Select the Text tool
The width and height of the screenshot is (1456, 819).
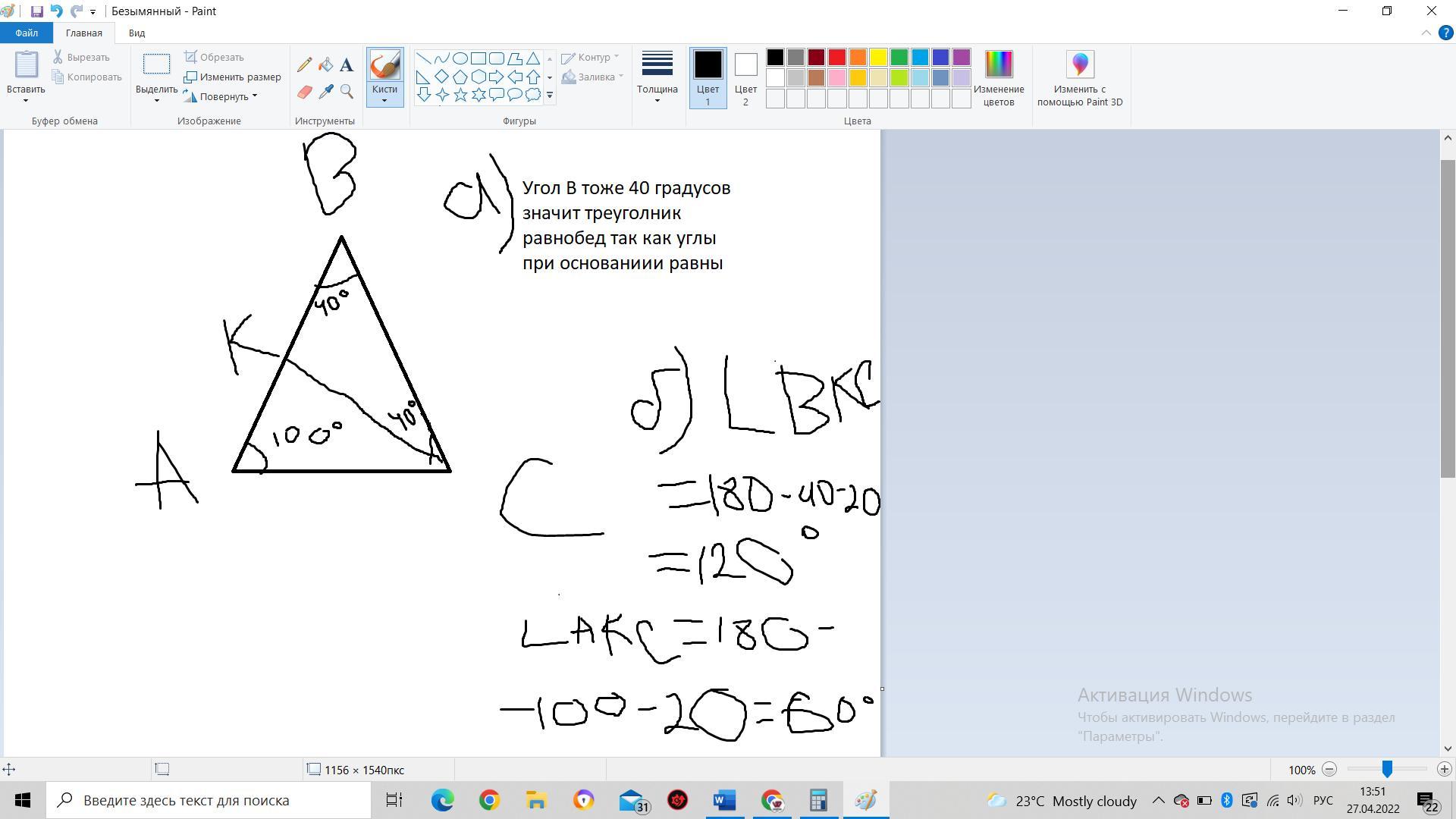point(347,65)
